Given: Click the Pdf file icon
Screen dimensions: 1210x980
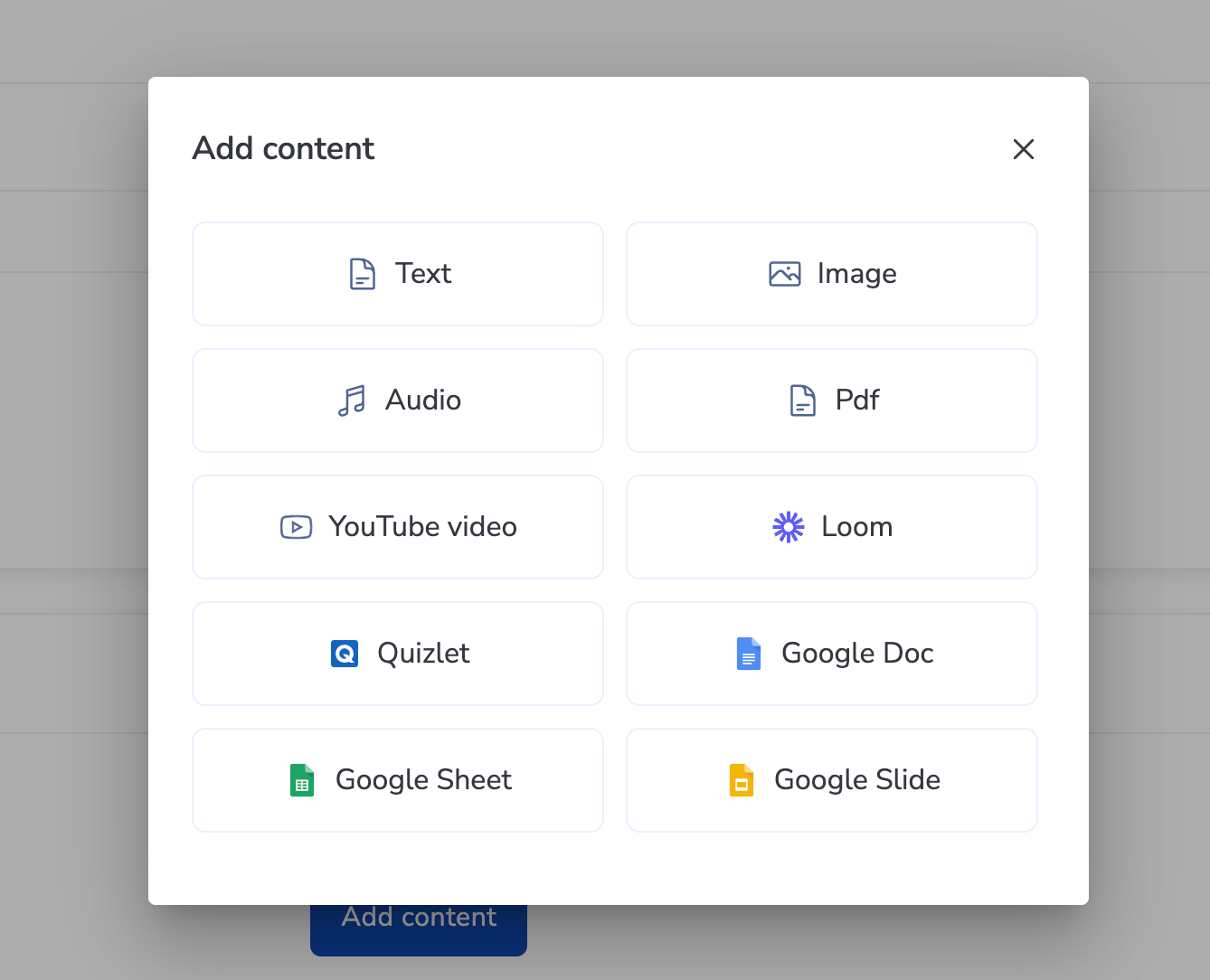Looking at the screenshot, I should coord(802,400).
